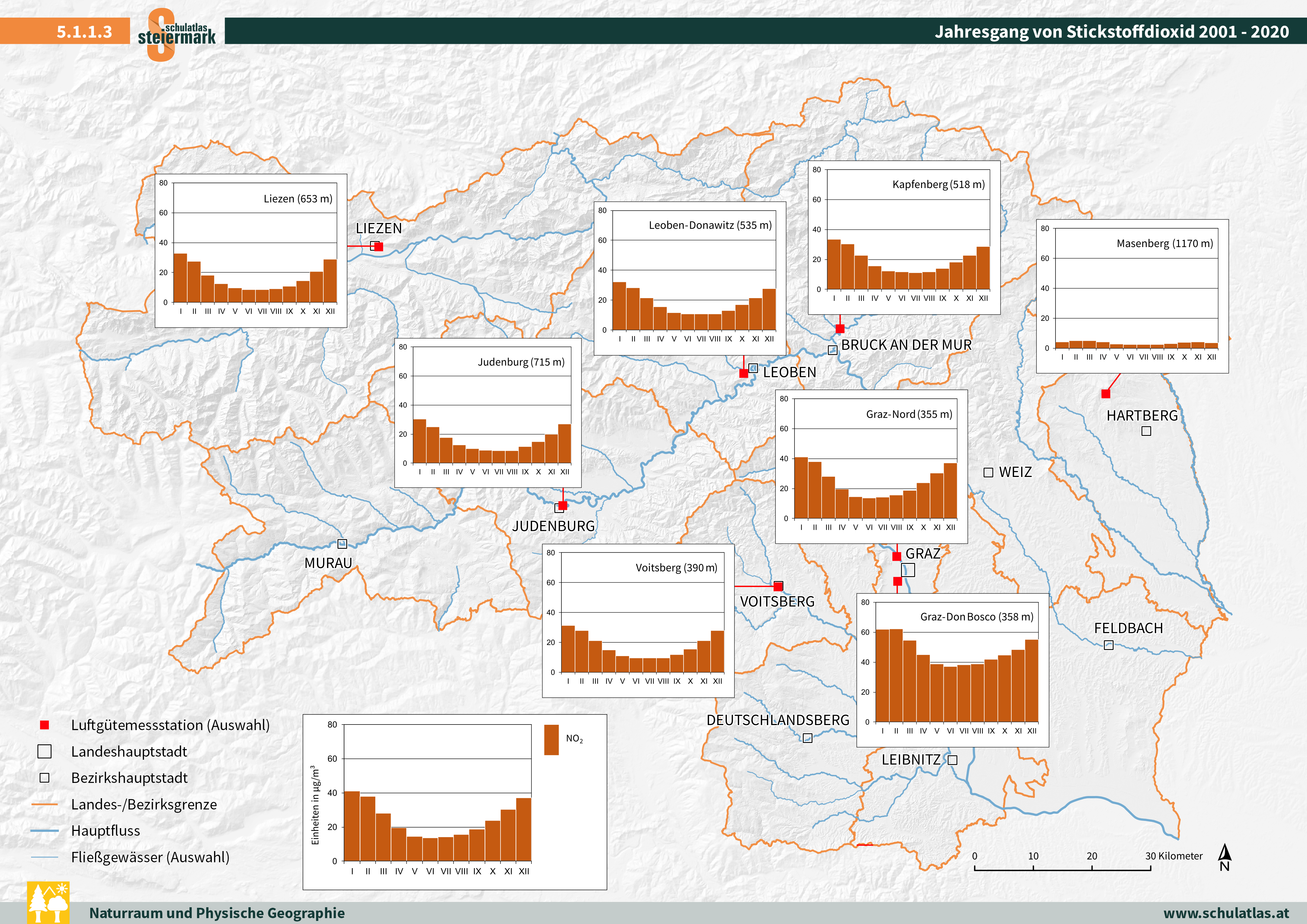
Task: Click the NO2 orange color swatch
Action: 551,740
